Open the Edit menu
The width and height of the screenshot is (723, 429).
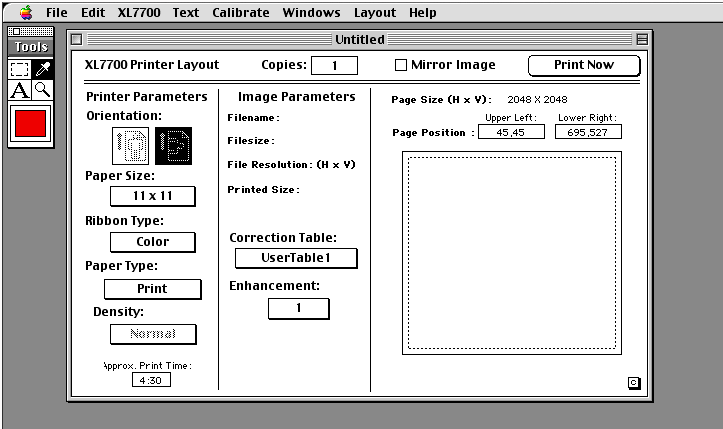93,12
